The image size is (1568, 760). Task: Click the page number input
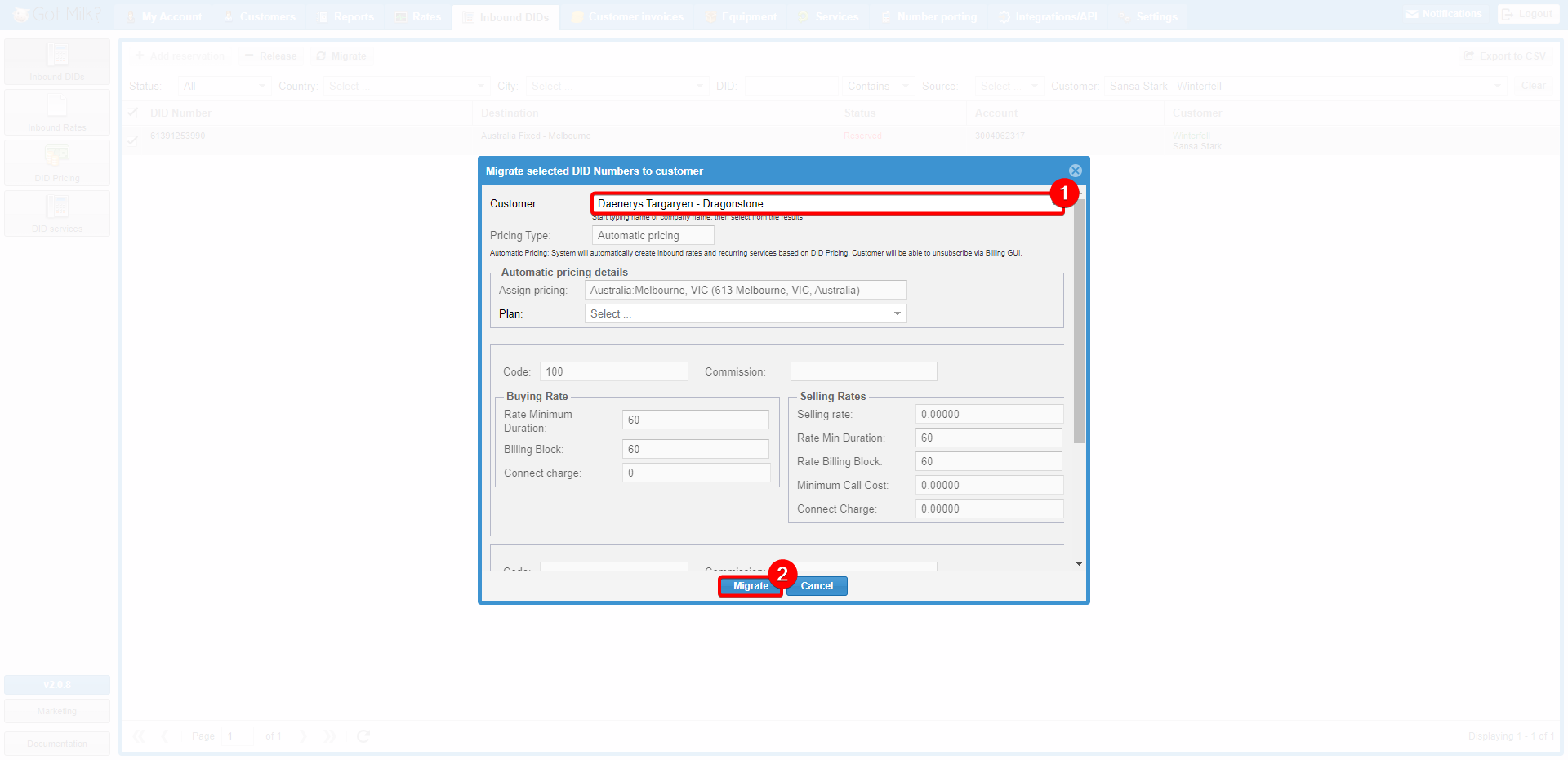click(x=238, y=736)
